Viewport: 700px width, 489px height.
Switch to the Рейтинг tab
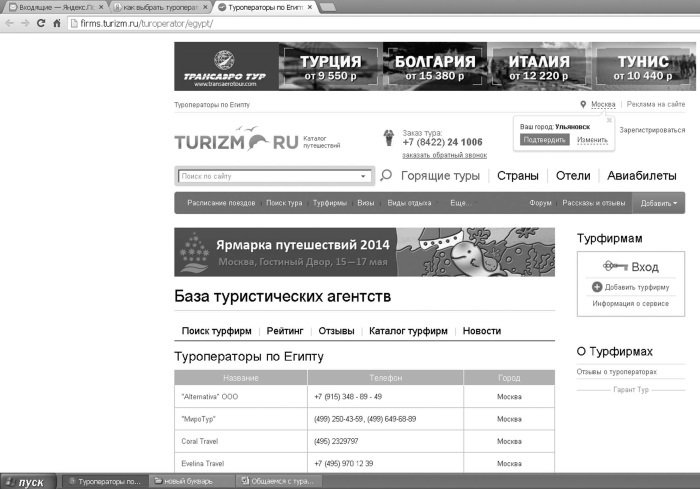[x=285, y=331]
